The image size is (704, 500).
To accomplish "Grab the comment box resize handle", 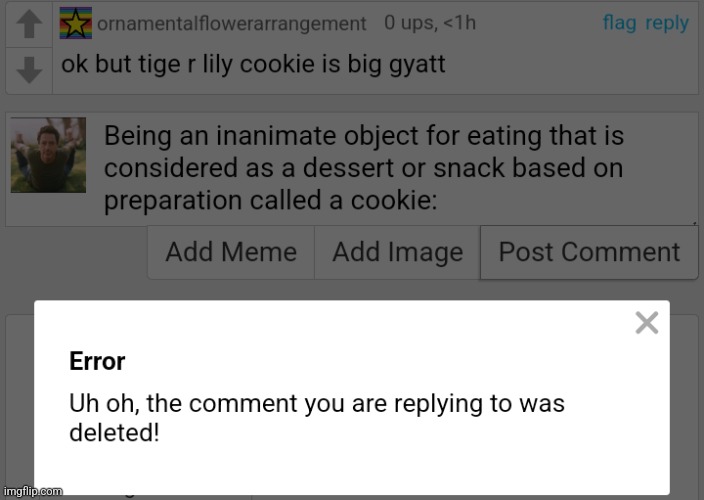I will pyautogui.click(x=693, y=220).
